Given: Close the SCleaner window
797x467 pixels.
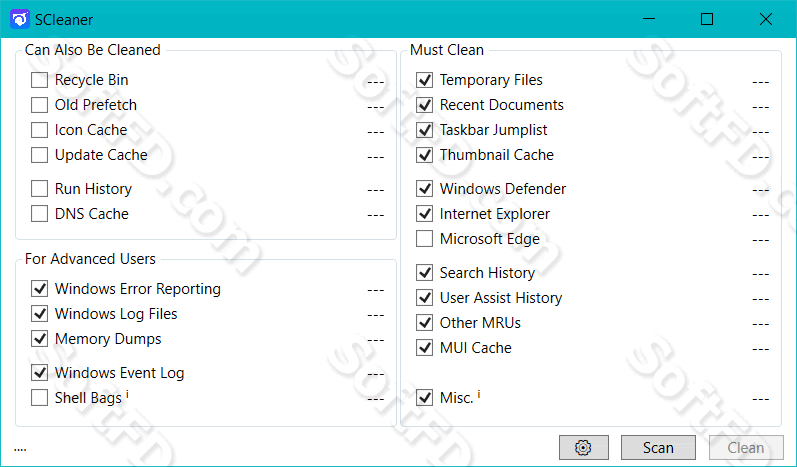Looking at the screenshot, I should 766,19.
